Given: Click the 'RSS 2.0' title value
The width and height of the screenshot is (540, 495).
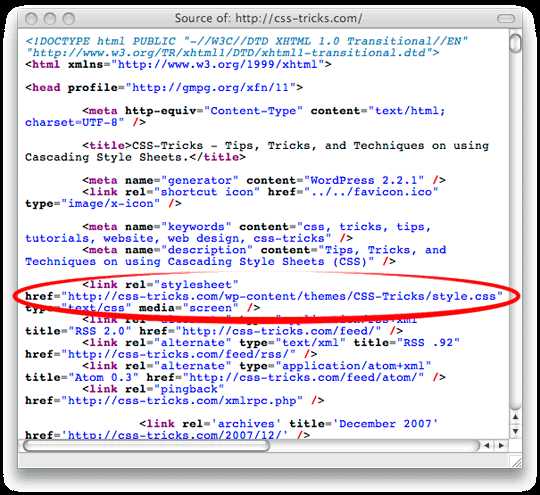Looking at the screenshot, I should point(100,331).
